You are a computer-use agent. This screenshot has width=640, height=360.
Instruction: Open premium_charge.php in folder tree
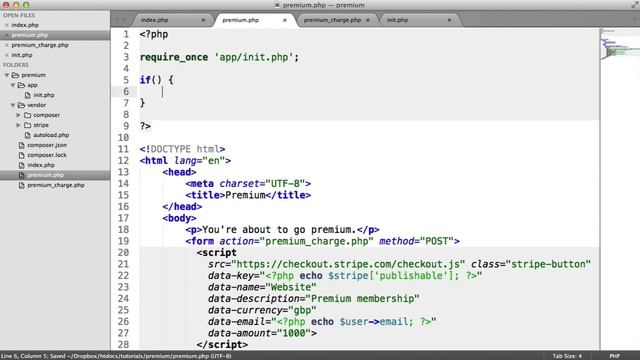point(56,185)
